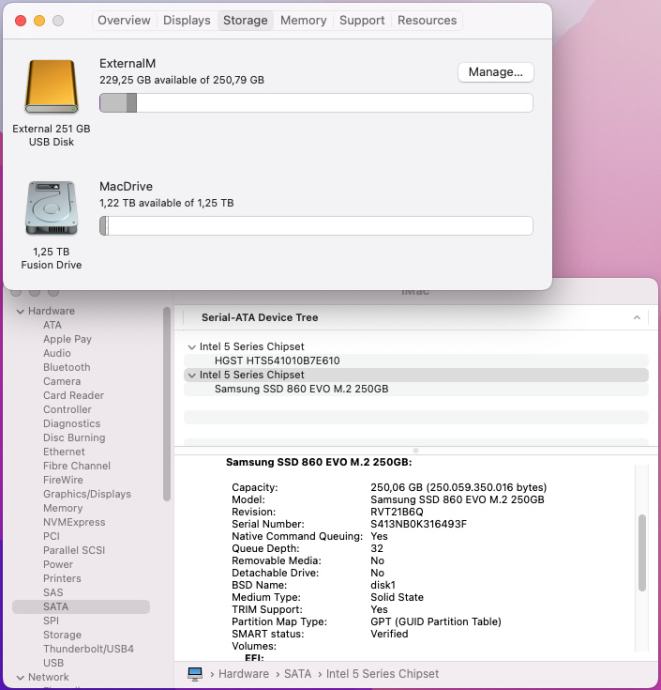This screenshot has width=661, height=690.
Task: Close the About This Mac window
Action: point(21,21)
